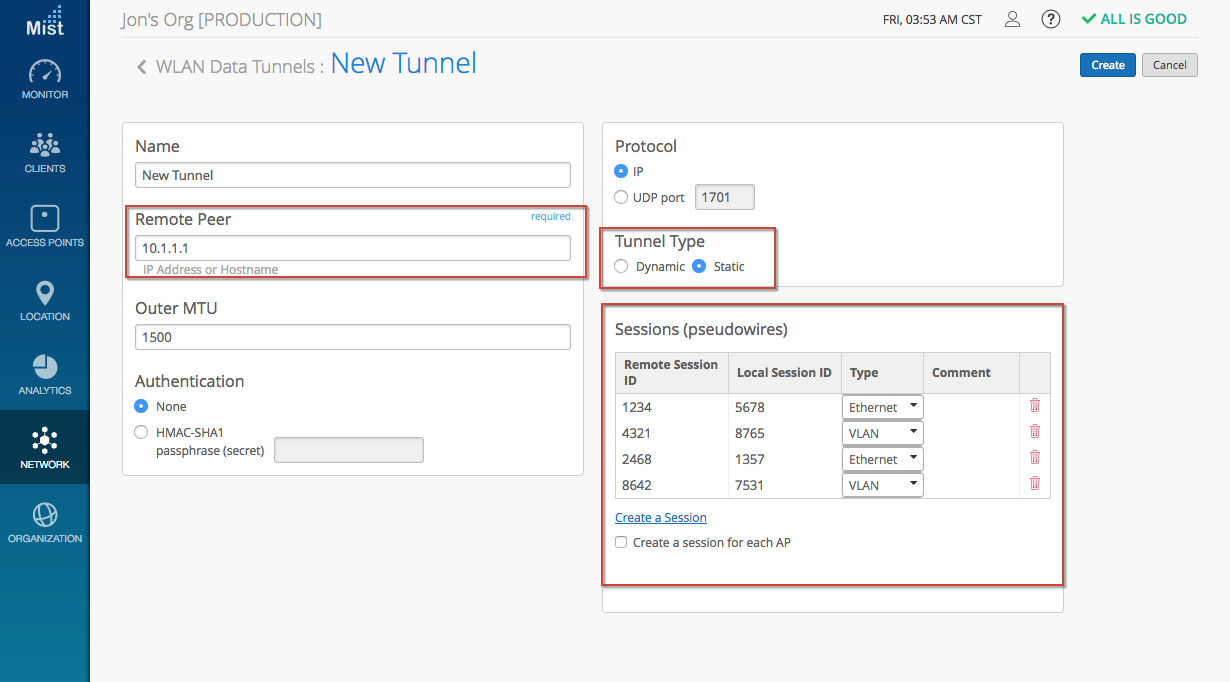
Task: Select Dynamic tunnel type
Action: pos(622,267)
